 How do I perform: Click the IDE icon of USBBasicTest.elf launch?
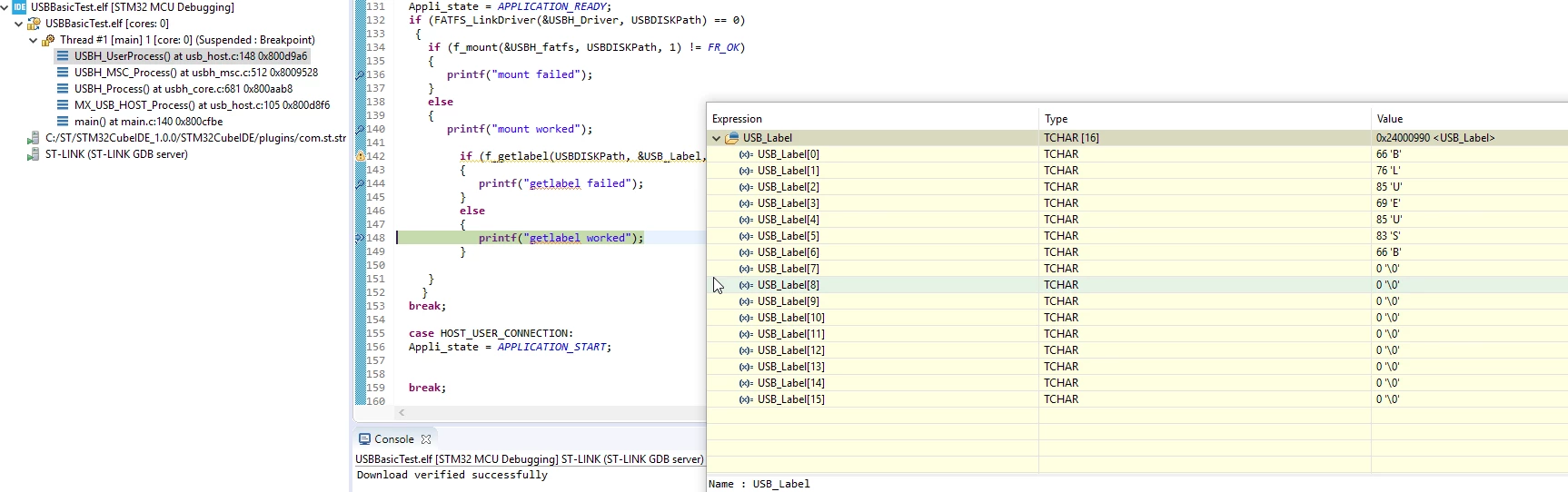[x=19, y=7]
